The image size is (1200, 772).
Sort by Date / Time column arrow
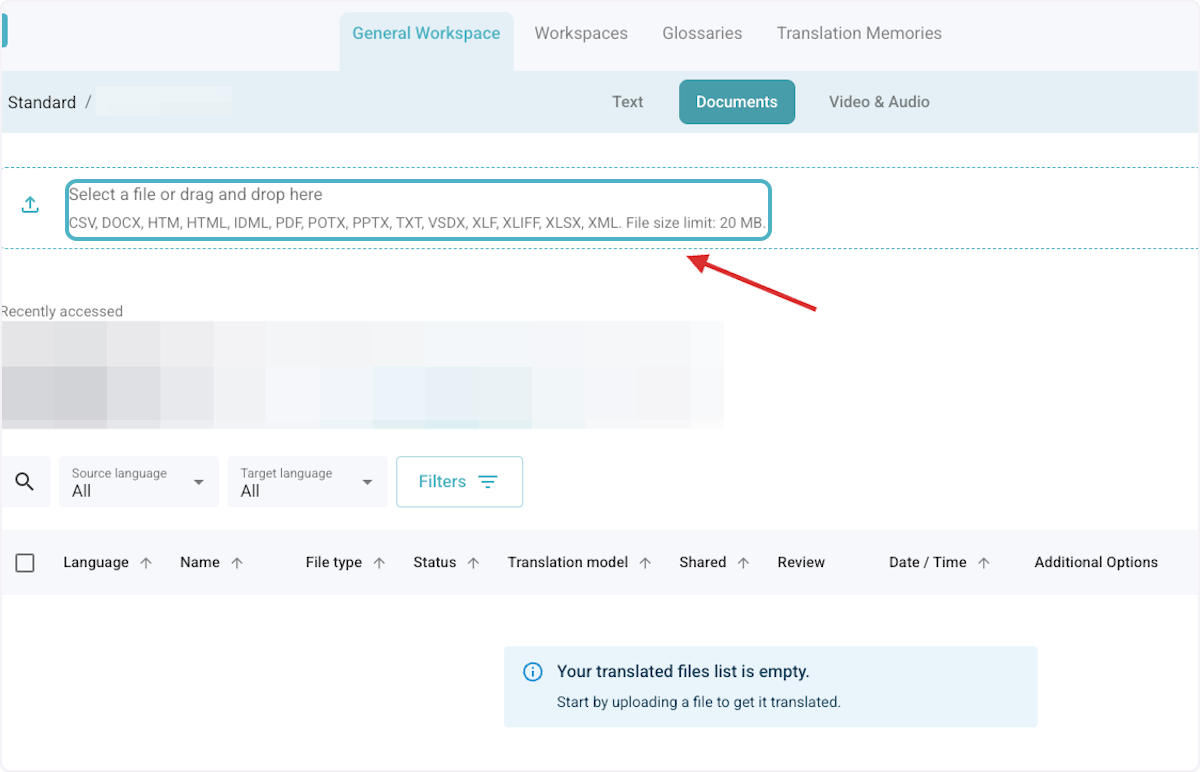click(x=983, y=563)
